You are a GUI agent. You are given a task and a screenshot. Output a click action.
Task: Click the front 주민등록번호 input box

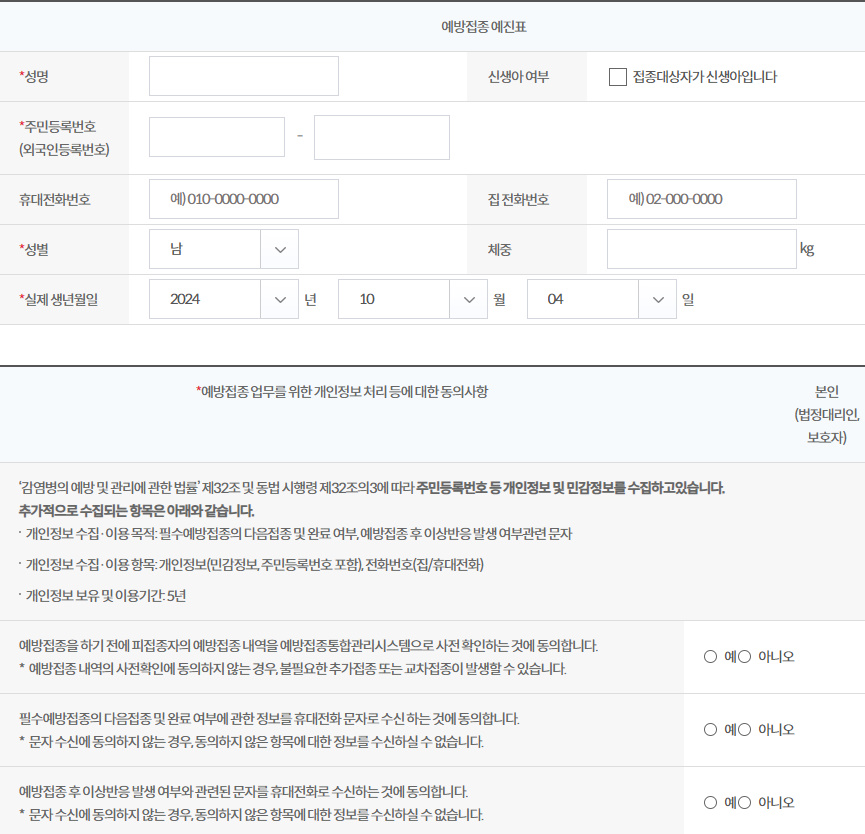(x=217, y=137)
